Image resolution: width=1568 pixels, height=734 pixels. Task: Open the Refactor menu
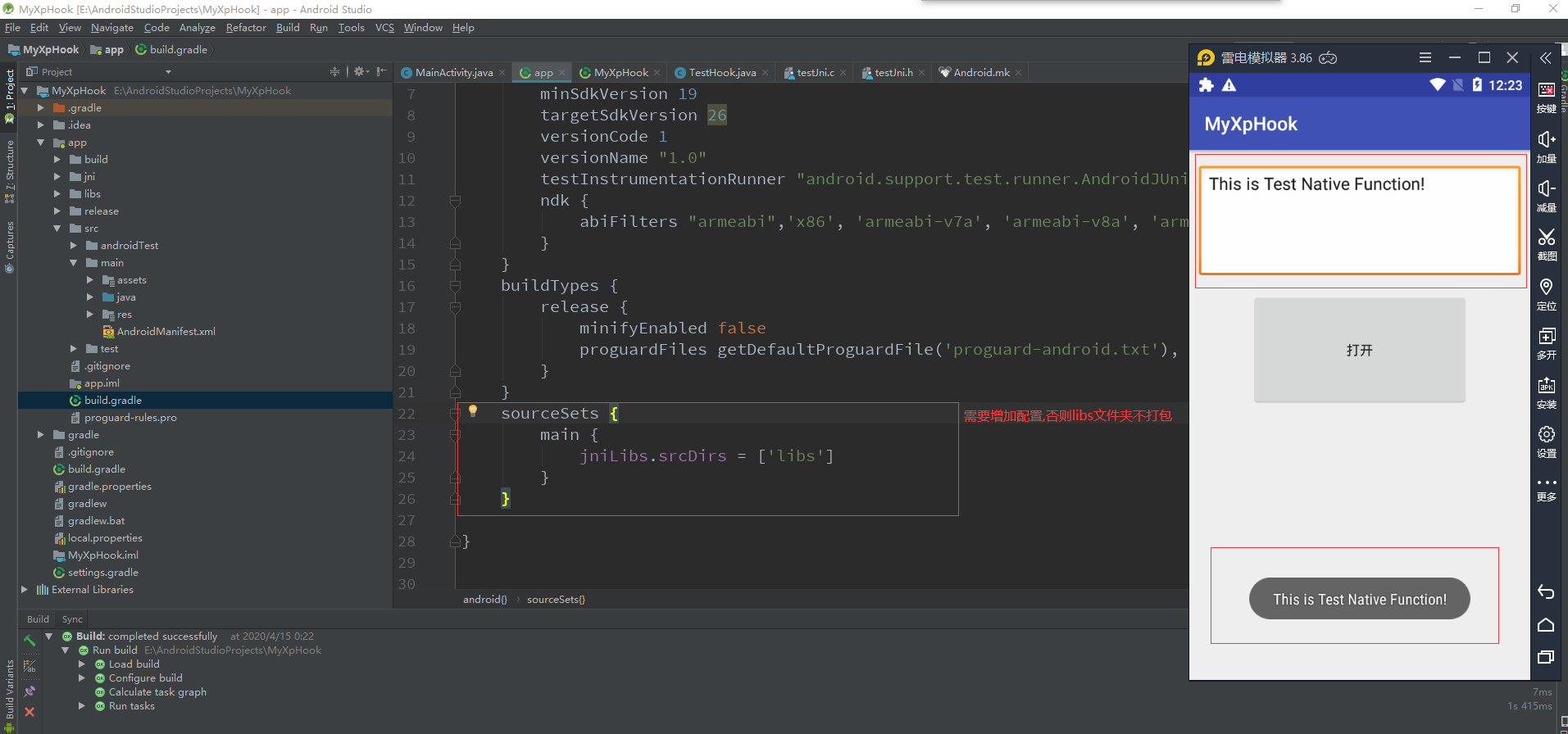point(246,28)
